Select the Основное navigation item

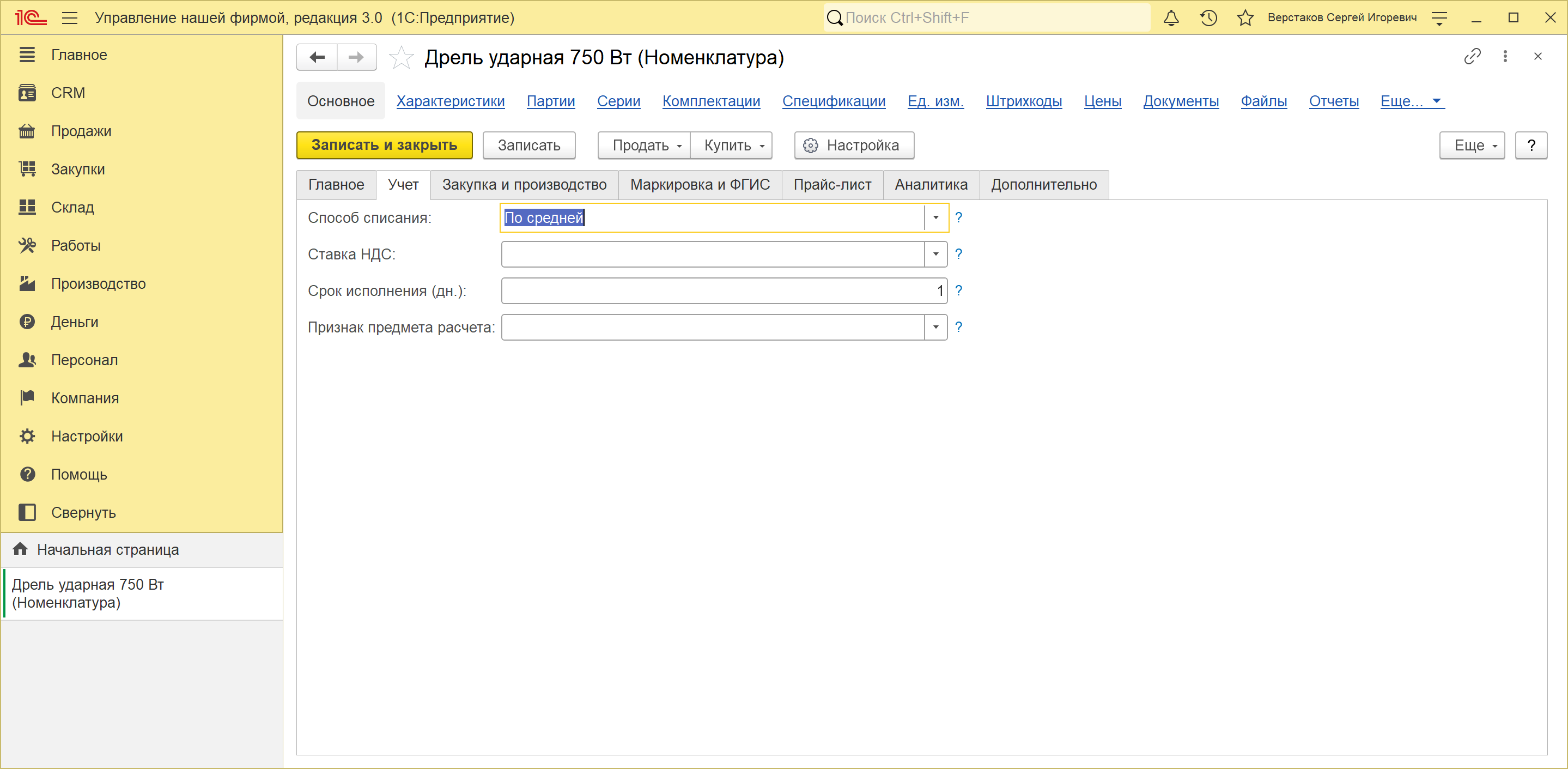tap(341, 101)
